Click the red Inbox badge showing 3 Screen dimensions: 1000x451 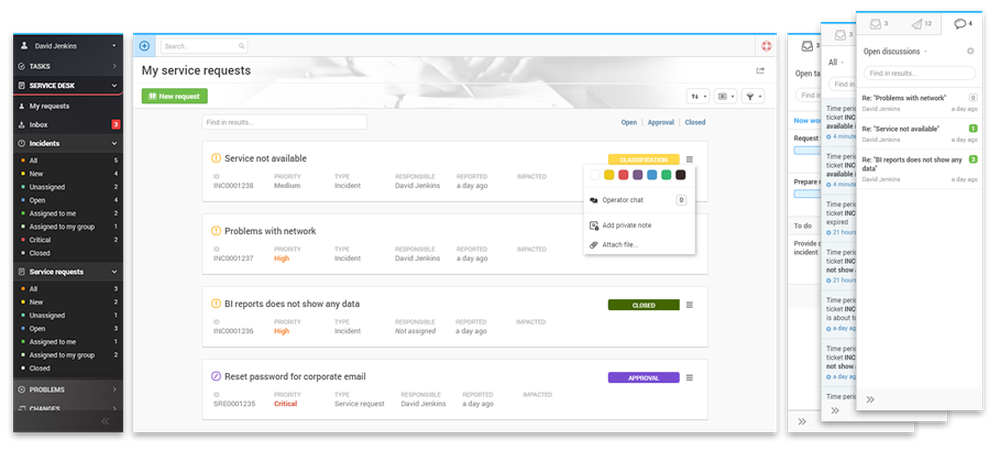(116, 124)
